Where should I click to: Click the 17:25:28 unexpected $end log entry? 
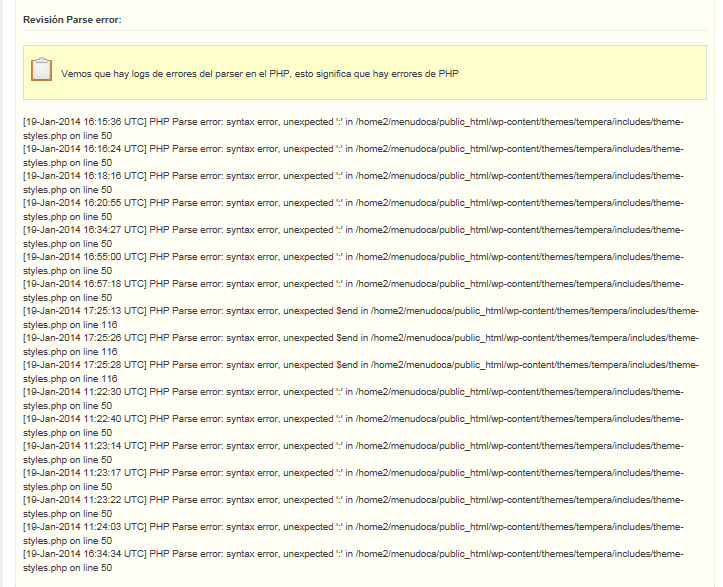tap(361, 372)
